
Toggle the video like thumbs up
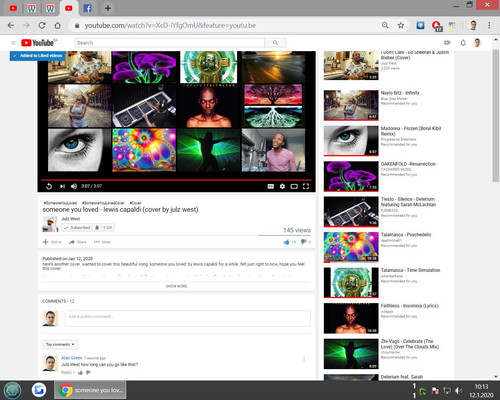pyautogui.click(x=286, y=242)
